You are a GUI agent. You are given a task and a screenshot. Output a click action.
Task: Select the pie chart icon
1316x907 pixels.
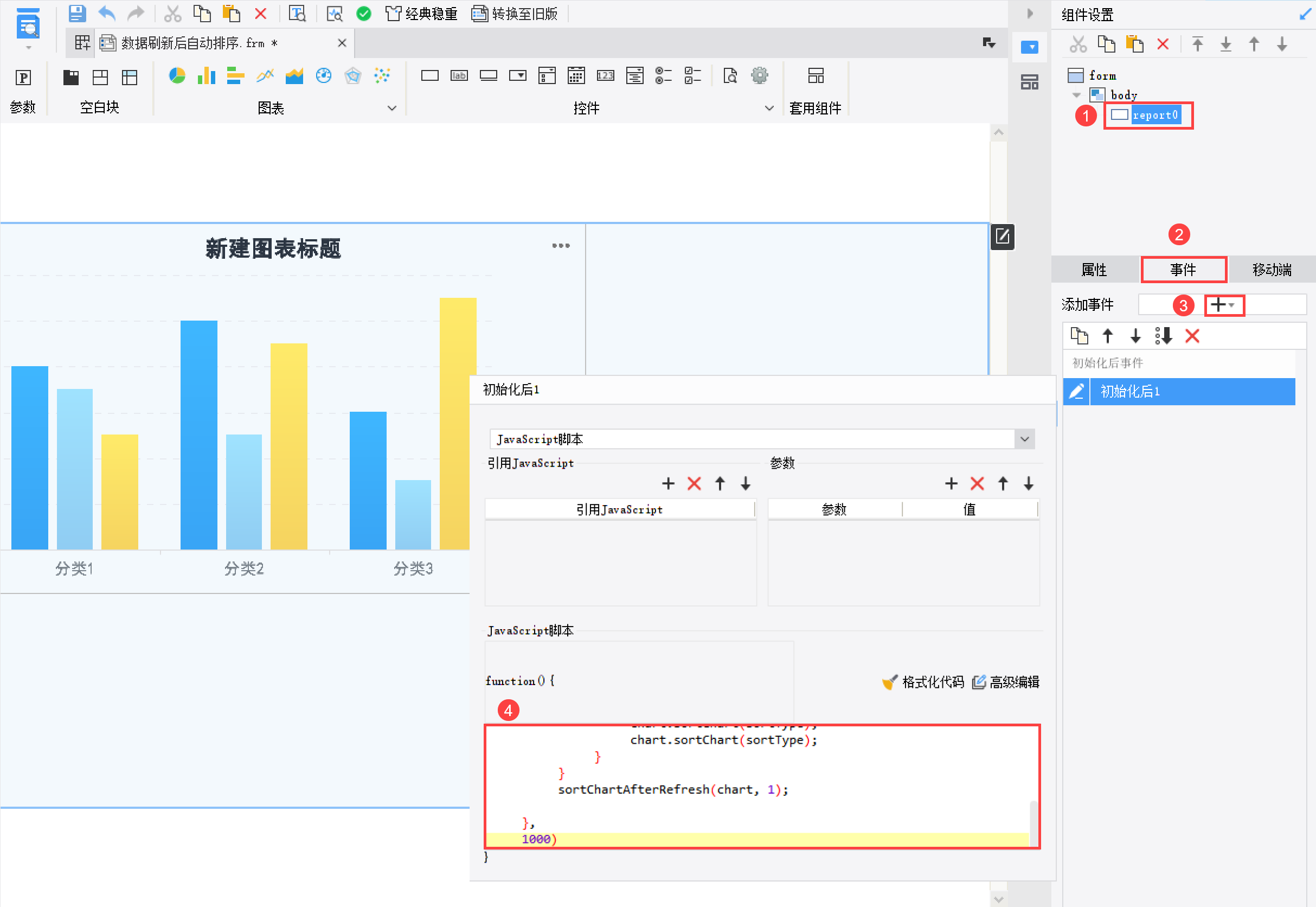177,75
